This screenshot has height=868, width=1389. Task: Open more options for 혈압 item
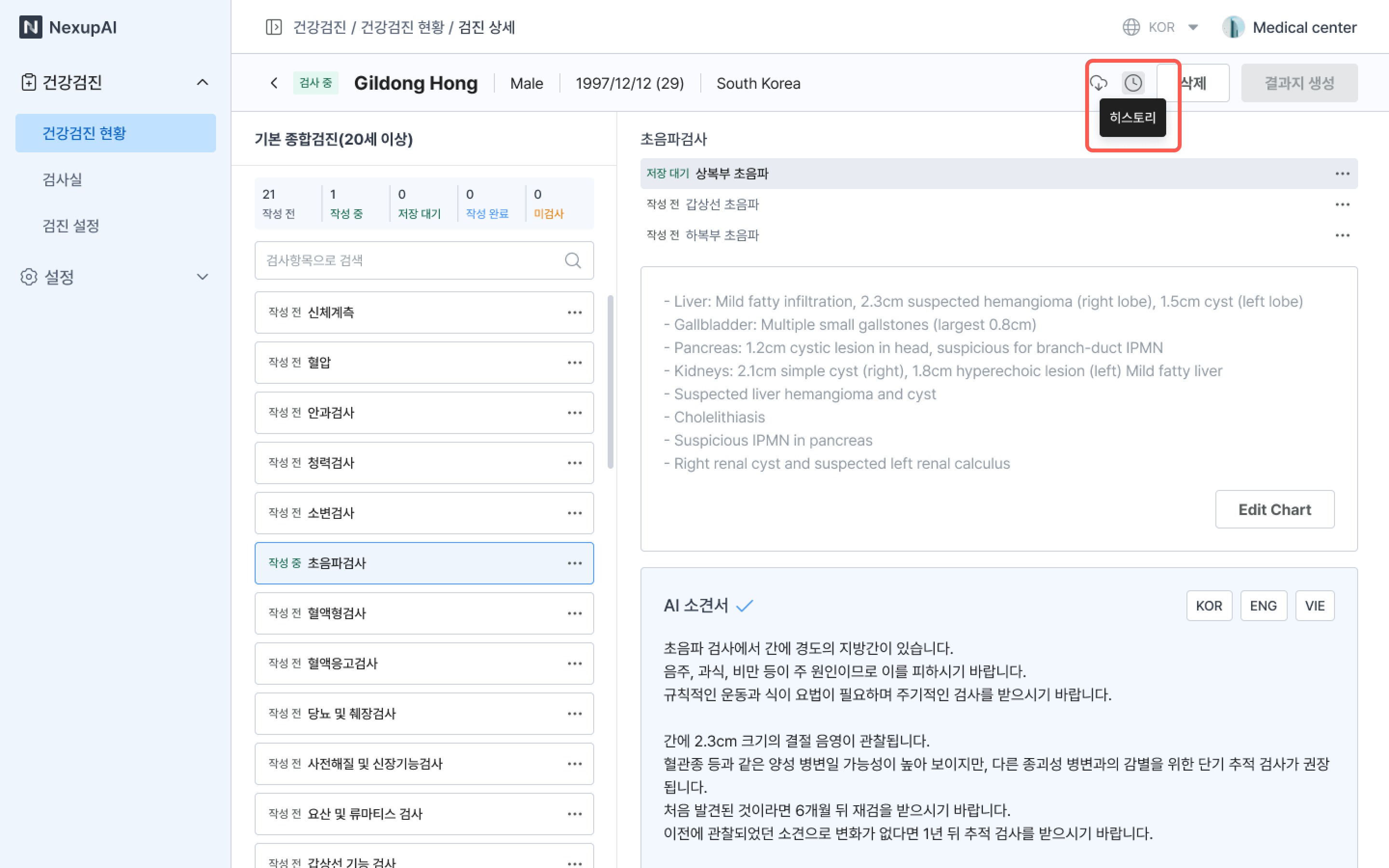574,362
